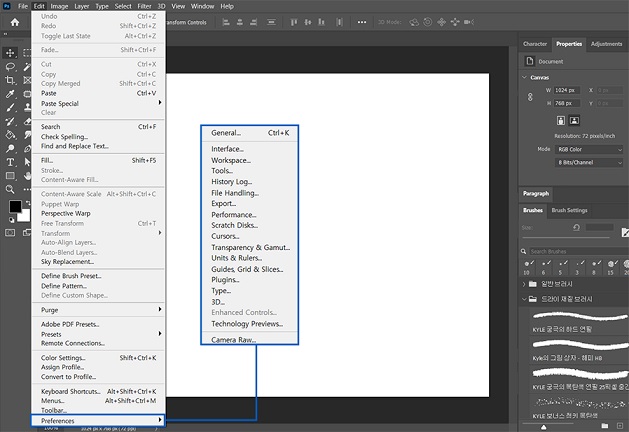Select KYLE 궁극의 하드 연필 brush
This screenshot has height=432, width=629.
coord(578,322)
